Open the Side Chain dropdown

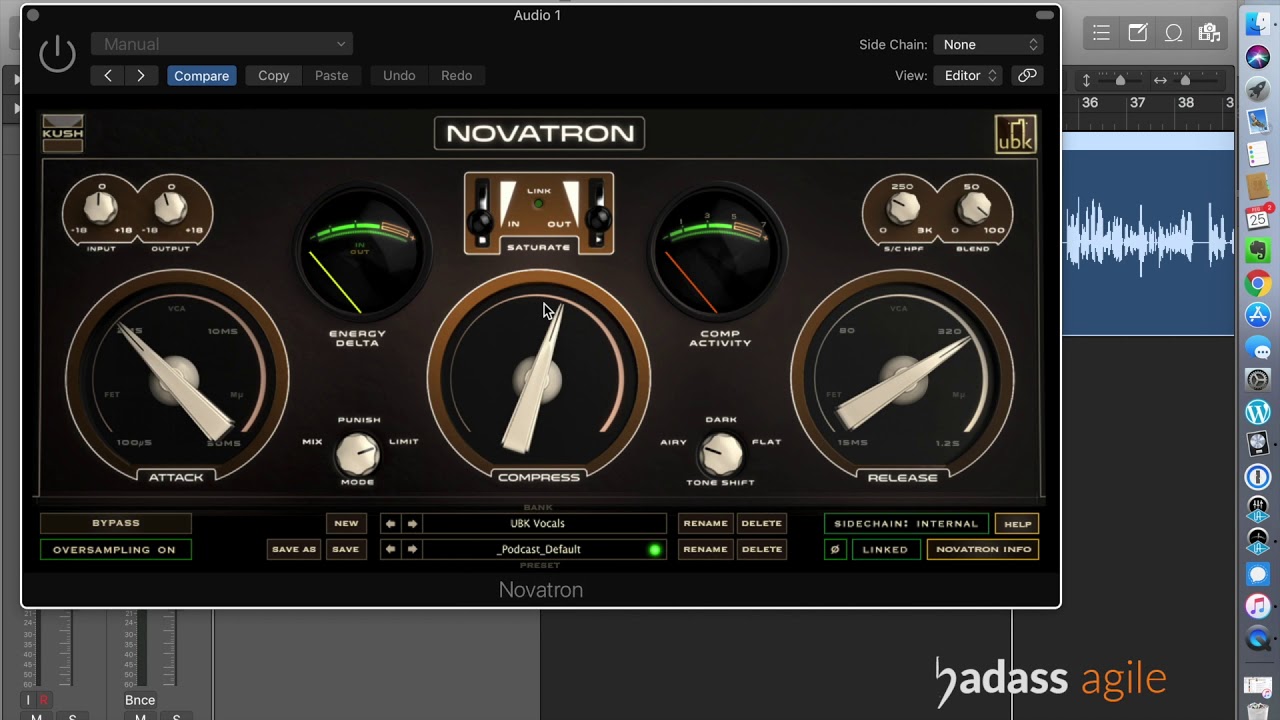(x=988, y=44)
